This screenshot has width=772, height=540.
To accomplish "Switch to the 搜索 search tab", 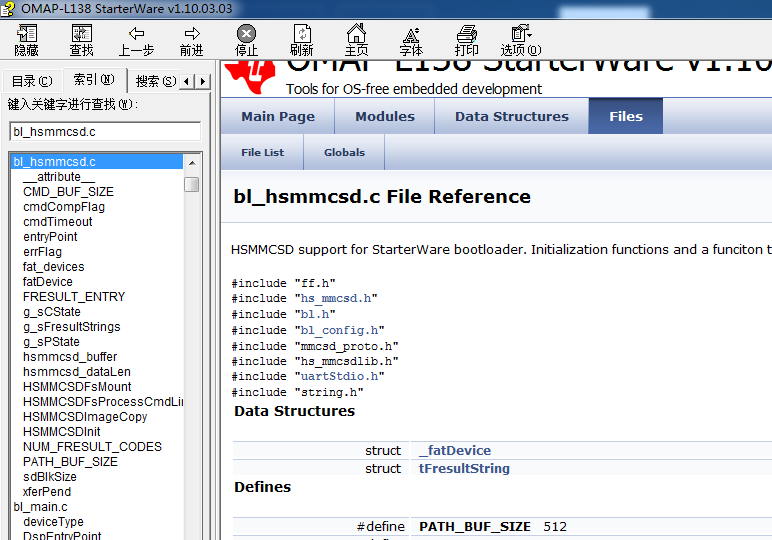I will click(x=156, y=81).
